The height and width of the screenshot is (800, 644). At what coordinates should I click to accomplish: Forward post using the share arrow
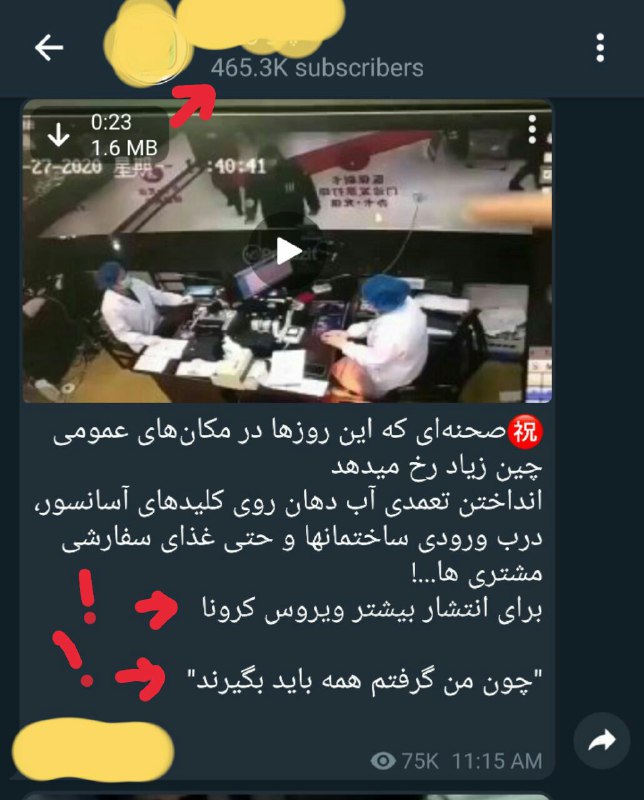tap(602, 740)
